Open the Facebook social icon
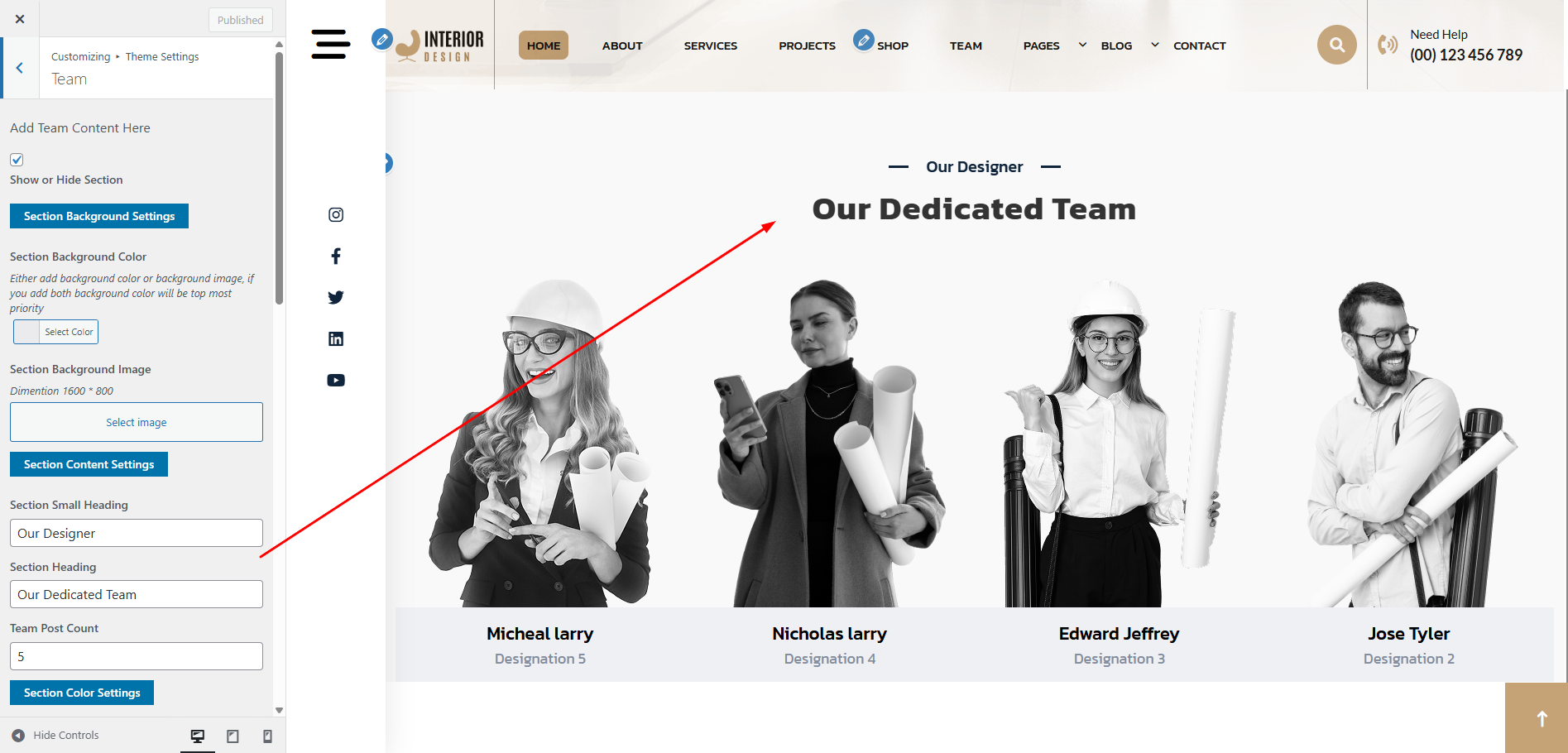 click(x=336, y=257)
